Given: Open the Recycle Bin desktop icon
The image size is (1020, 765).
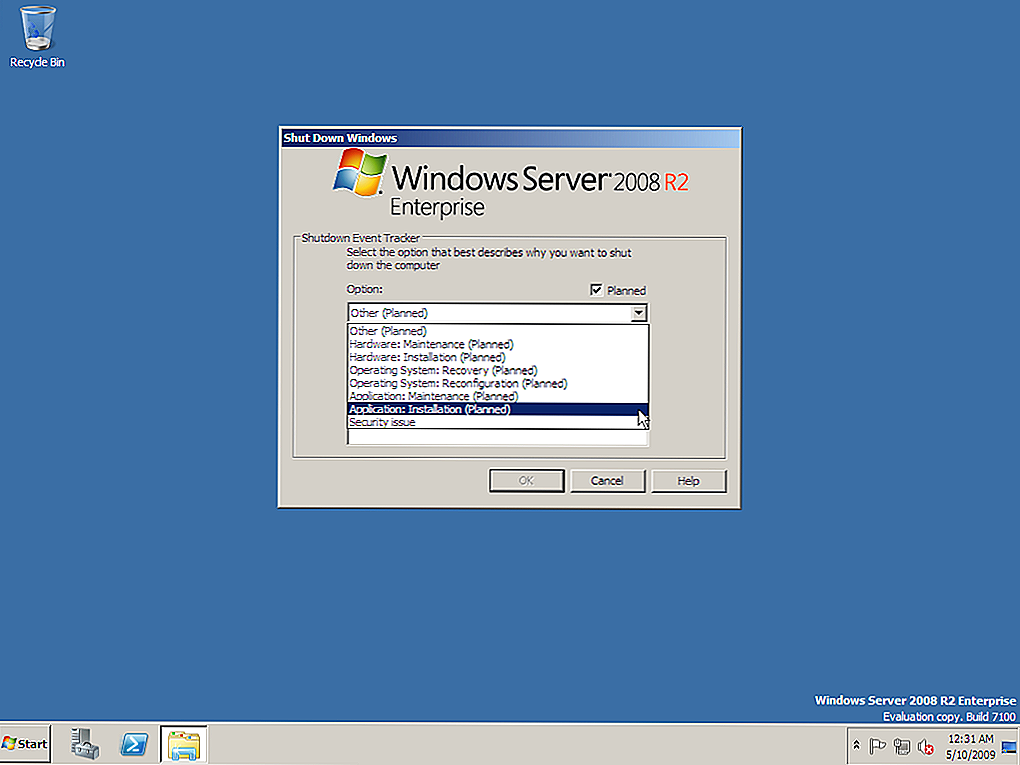Looking at the screenshot, I should [37, 36].
